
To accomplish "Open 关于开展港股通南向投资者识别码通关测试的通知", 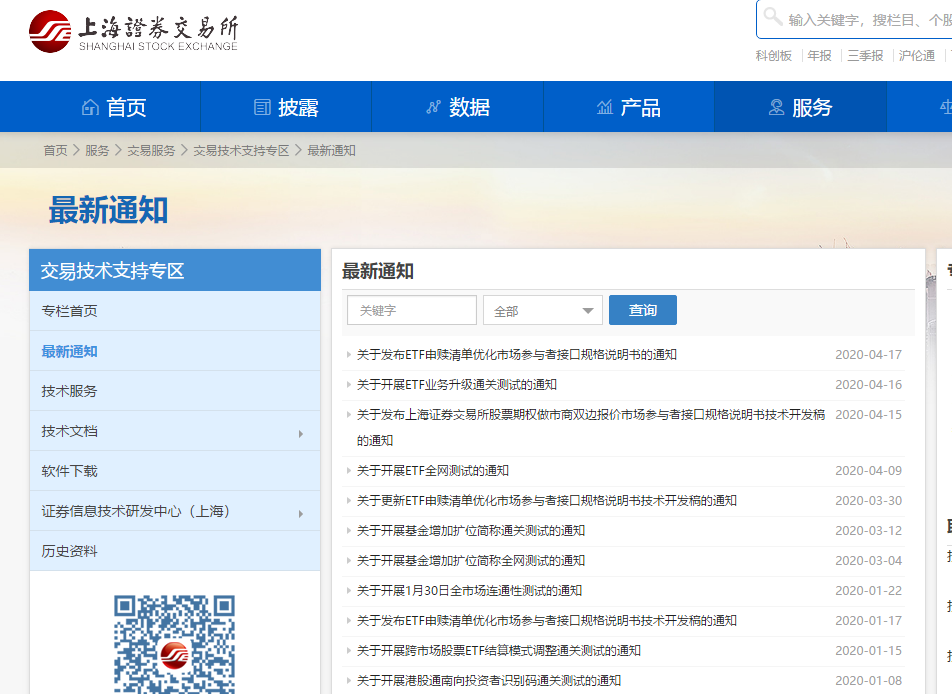I will [489, 681].
